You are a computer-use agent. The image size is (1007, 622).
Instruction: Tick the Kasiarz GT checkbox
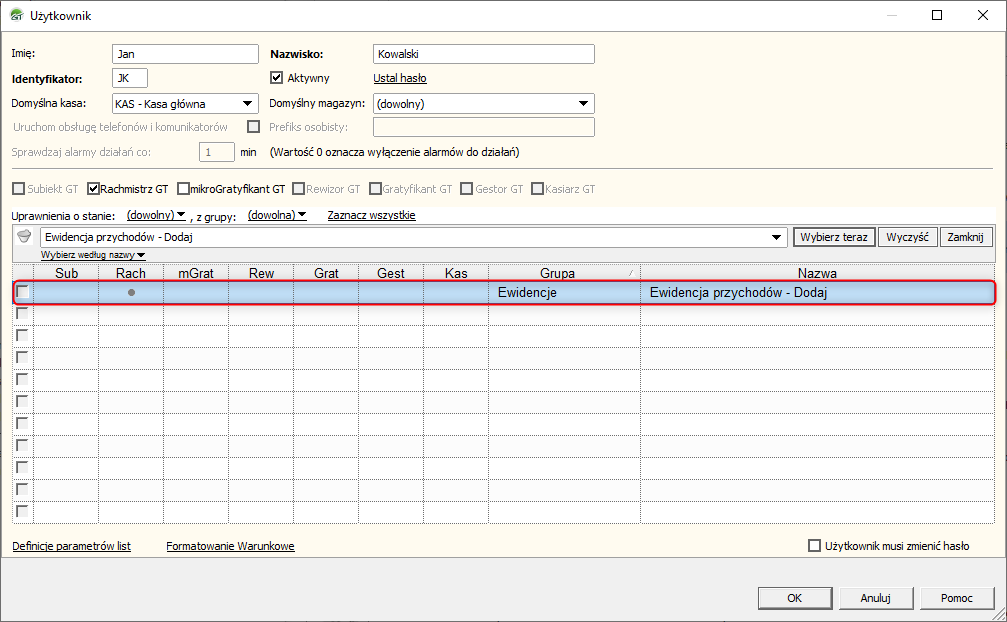pyautogui.click(x=538, y=189)
